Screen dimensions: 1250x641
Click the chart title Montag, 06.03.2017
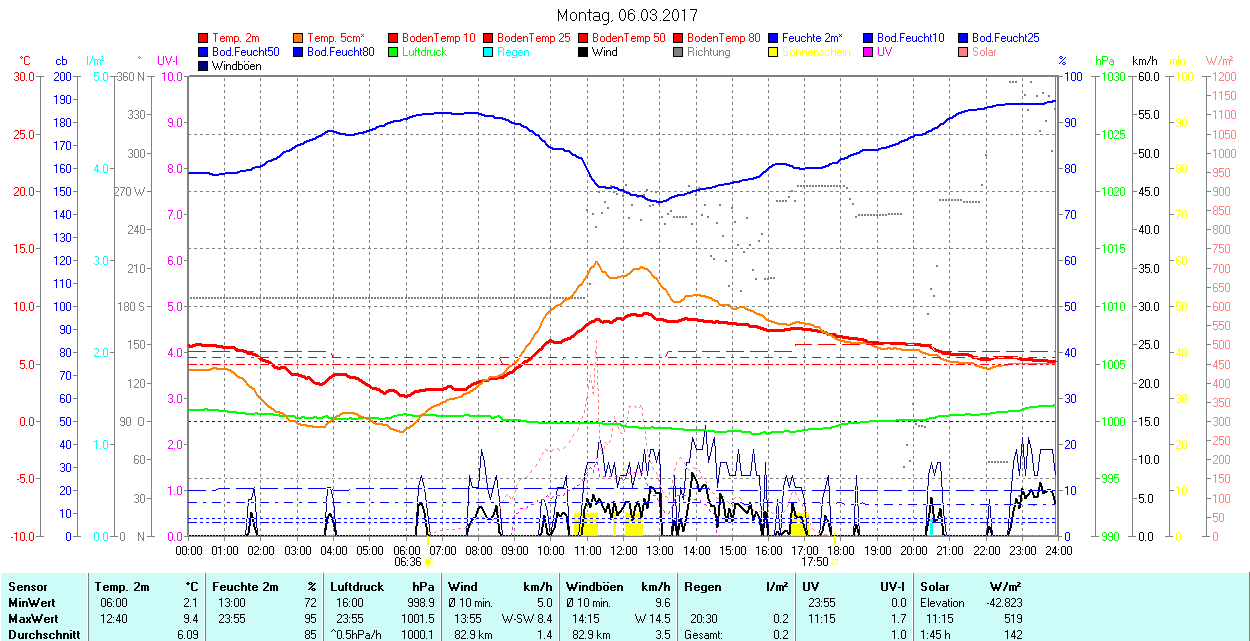(x=627, y=15)
